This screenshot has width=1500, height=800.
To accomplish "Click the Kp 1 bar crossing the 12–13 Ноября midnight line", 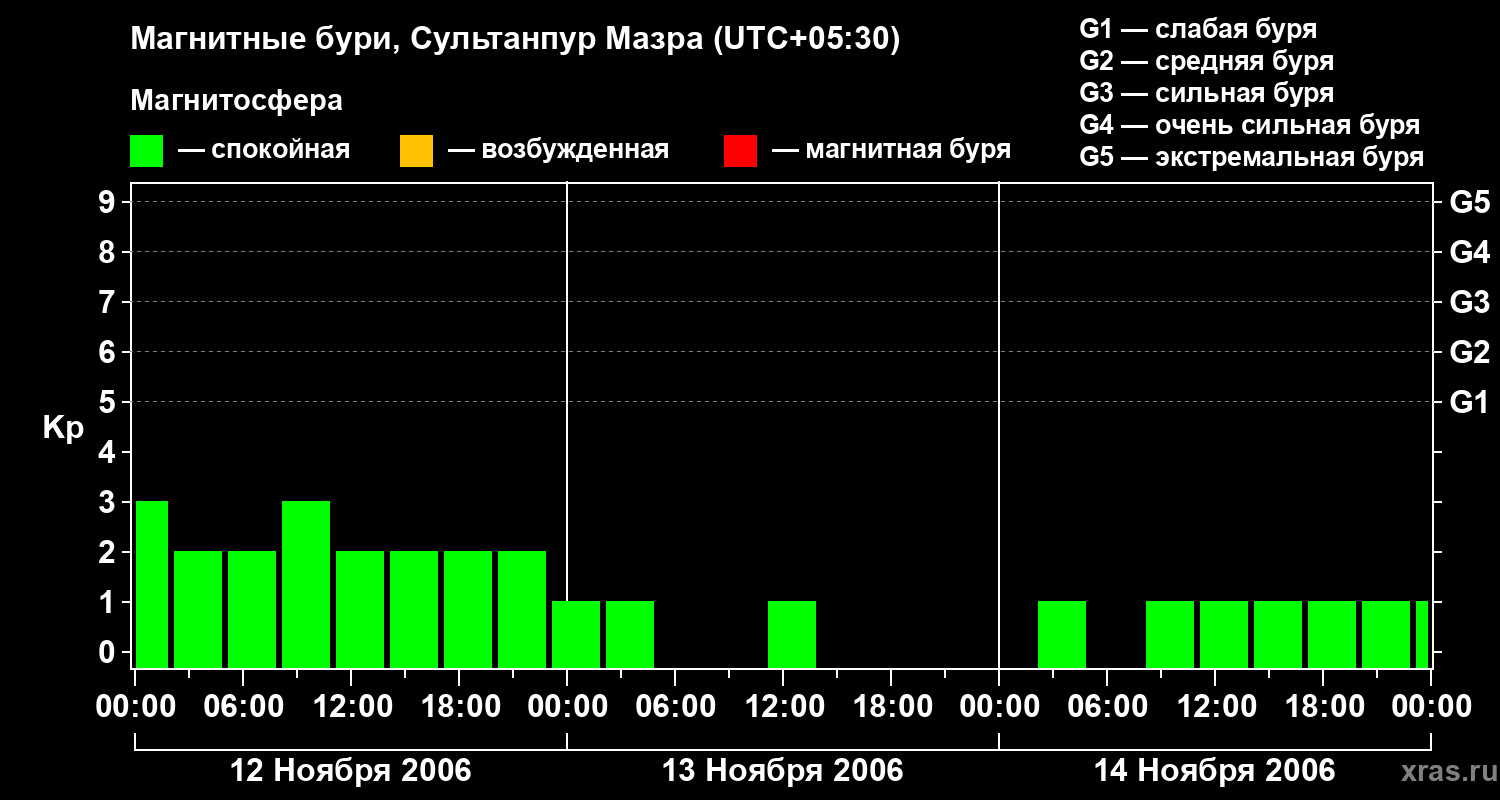I will point(576,634).
